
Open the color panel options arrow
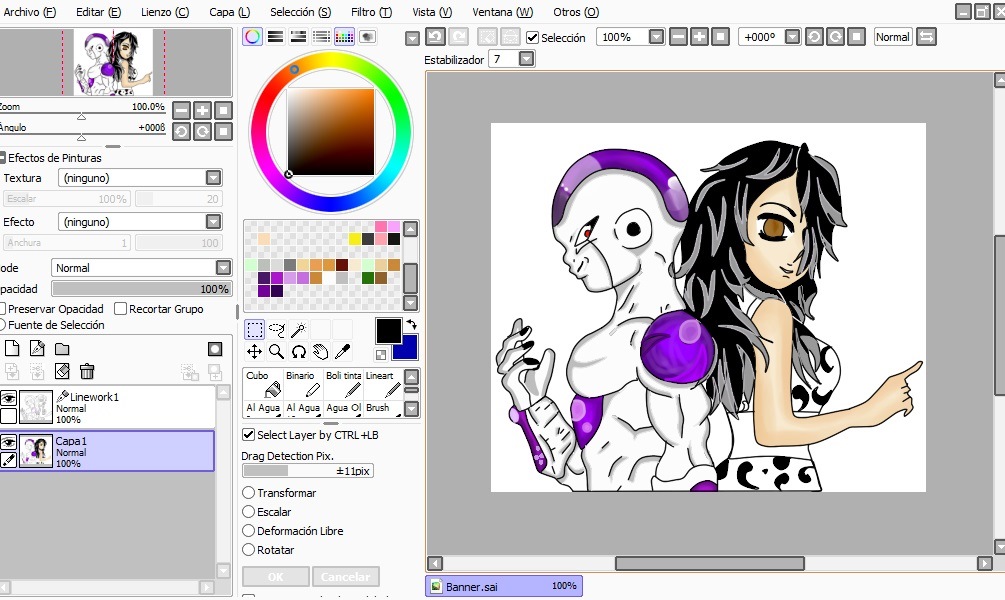pos(412,39)
